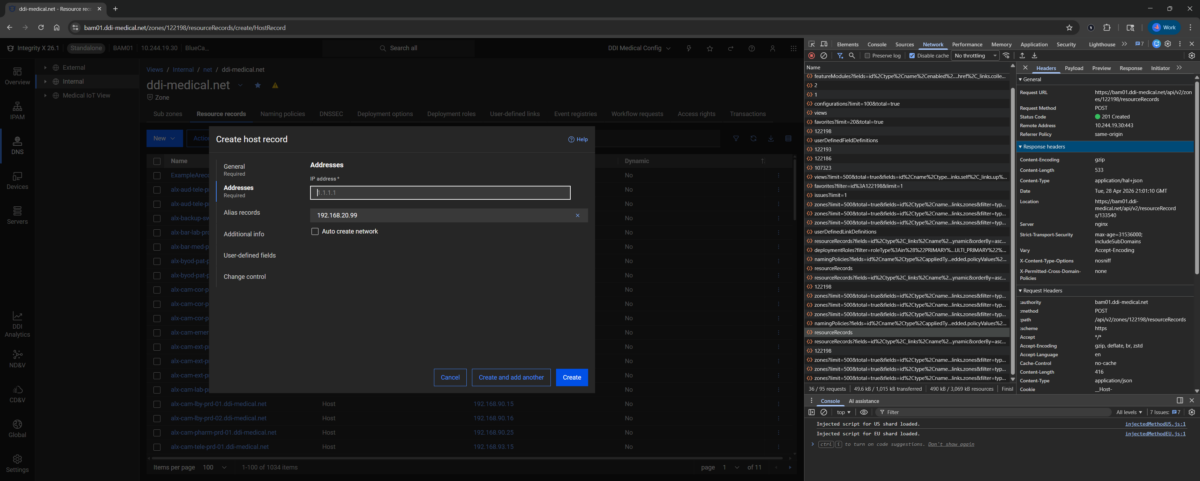Switch to the Response tab

[1131, 68]
